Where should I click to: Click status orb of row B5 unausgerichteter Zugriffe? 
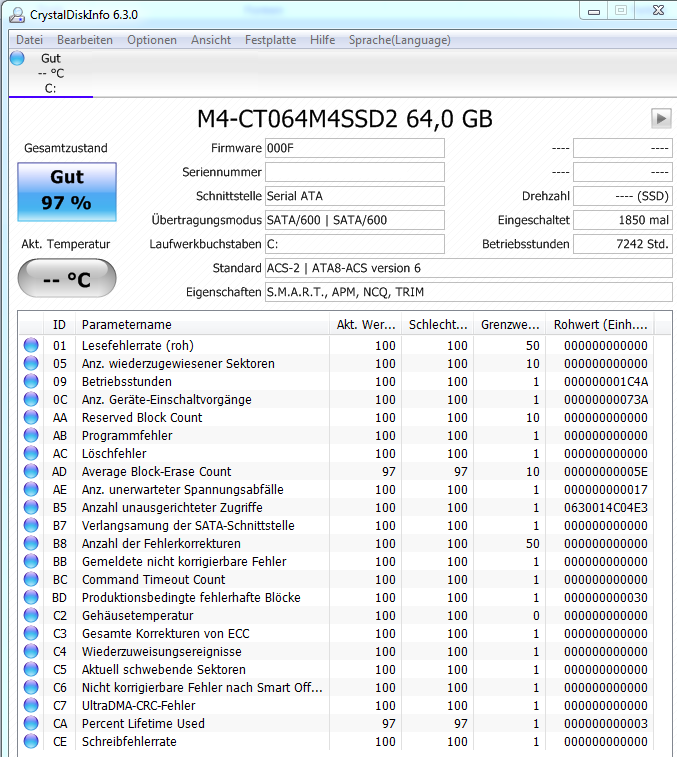[31, 507]
